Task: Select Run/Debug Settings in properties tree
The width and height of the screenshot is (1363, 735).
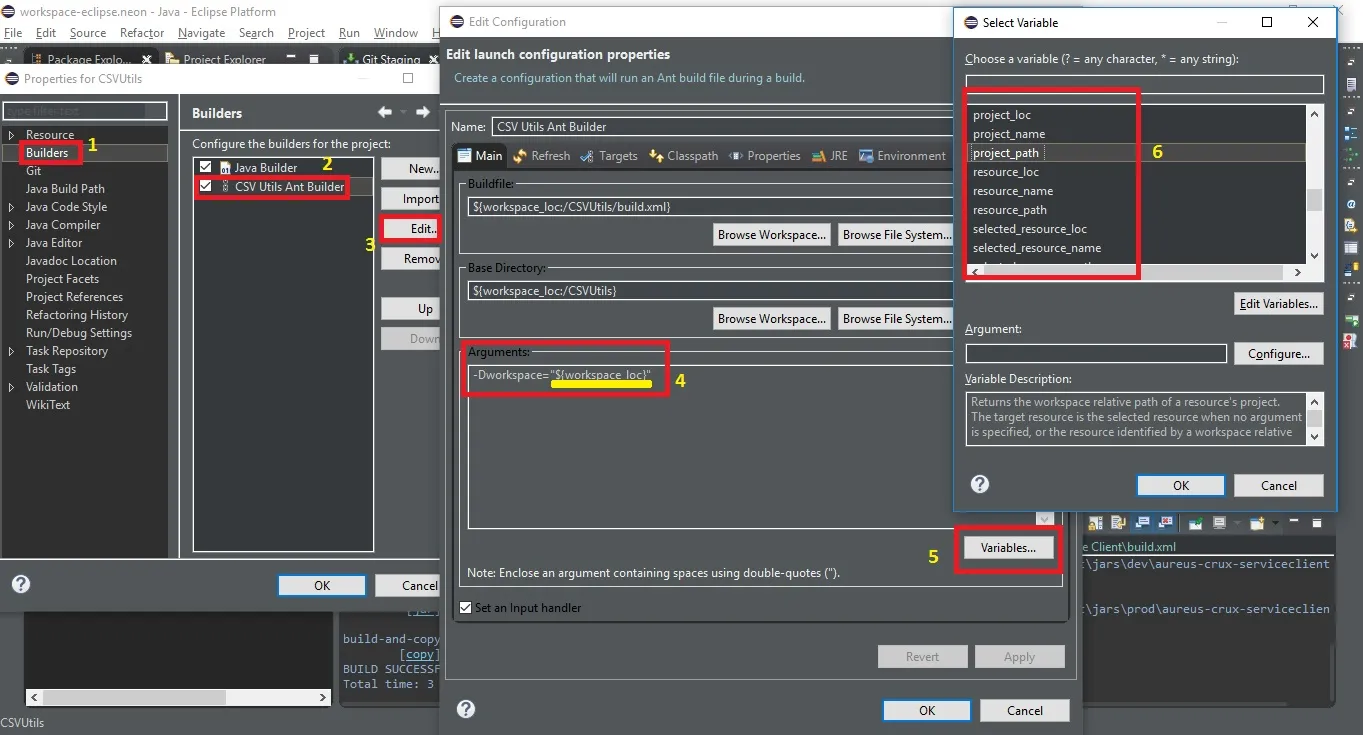Action: pyautogui.click(x=79, y=333)
